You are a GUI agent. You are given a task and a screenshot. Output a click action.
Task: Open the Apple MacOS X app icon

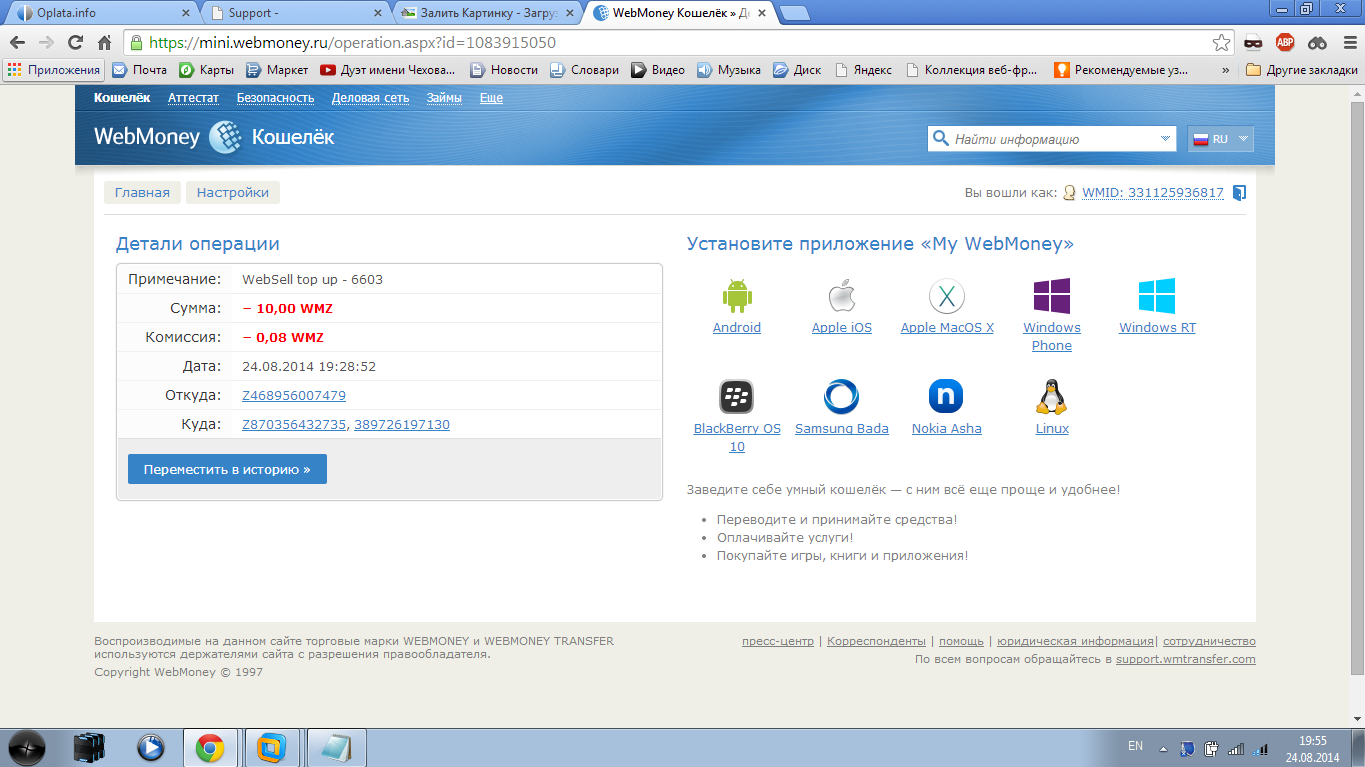[x=947, y=296]
